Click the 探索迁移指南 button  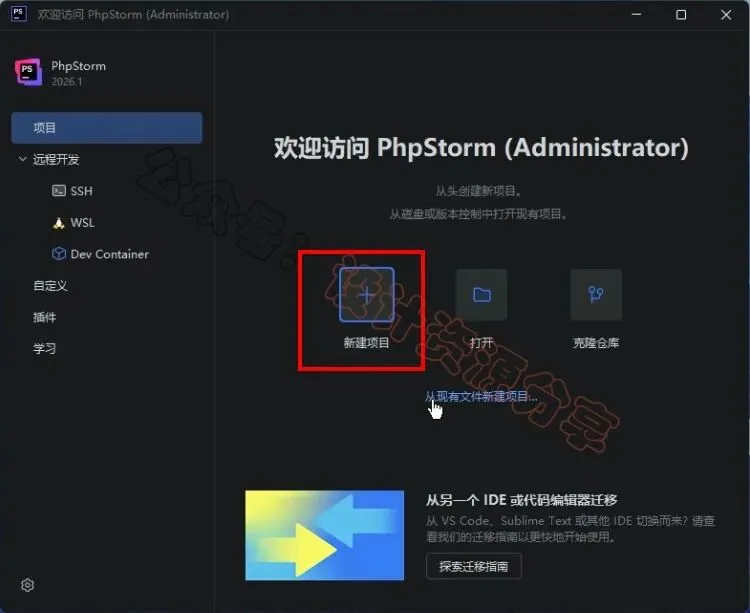[474, 567]
